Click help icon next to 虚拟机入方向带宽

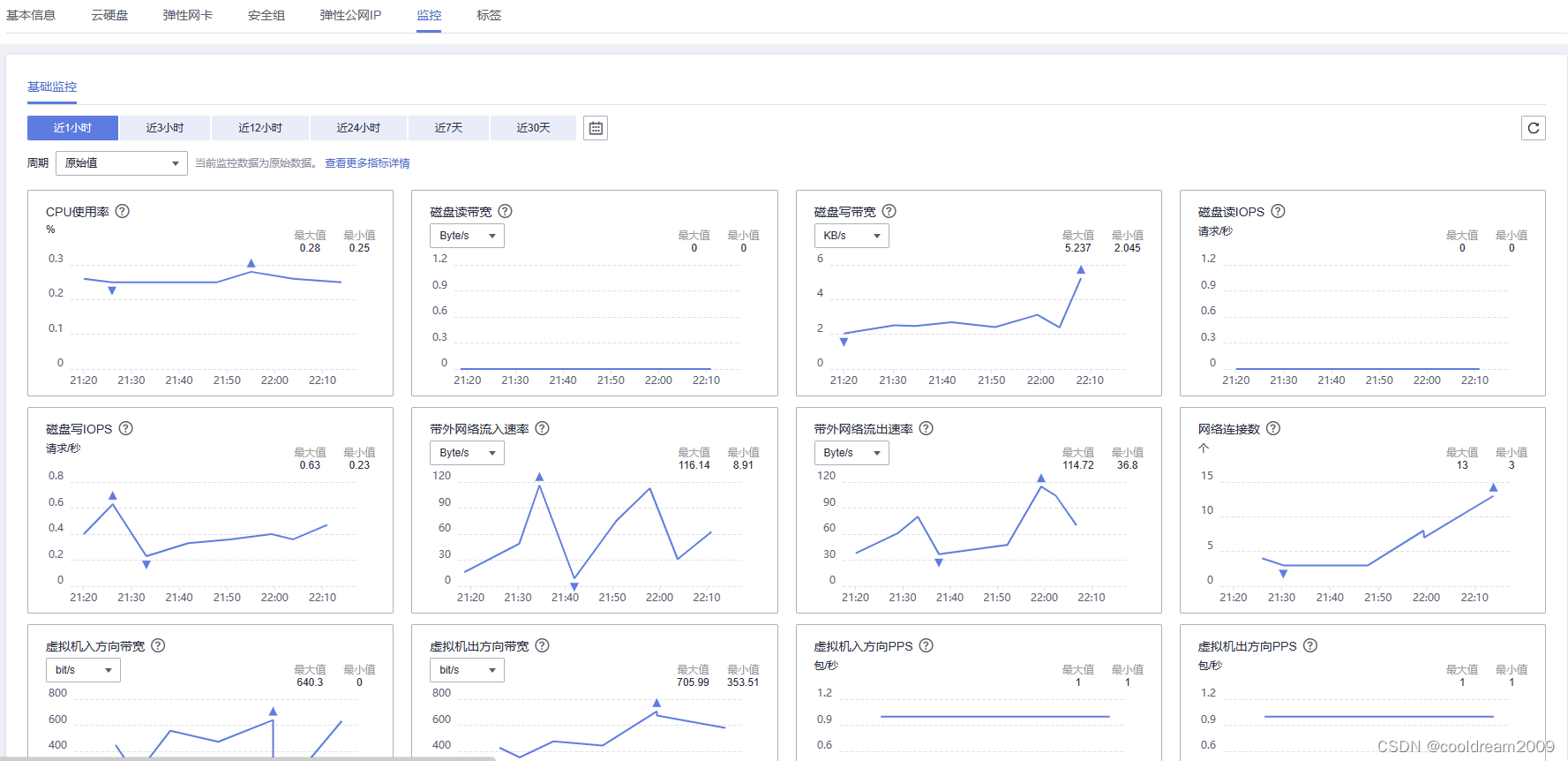click(158, 645)
